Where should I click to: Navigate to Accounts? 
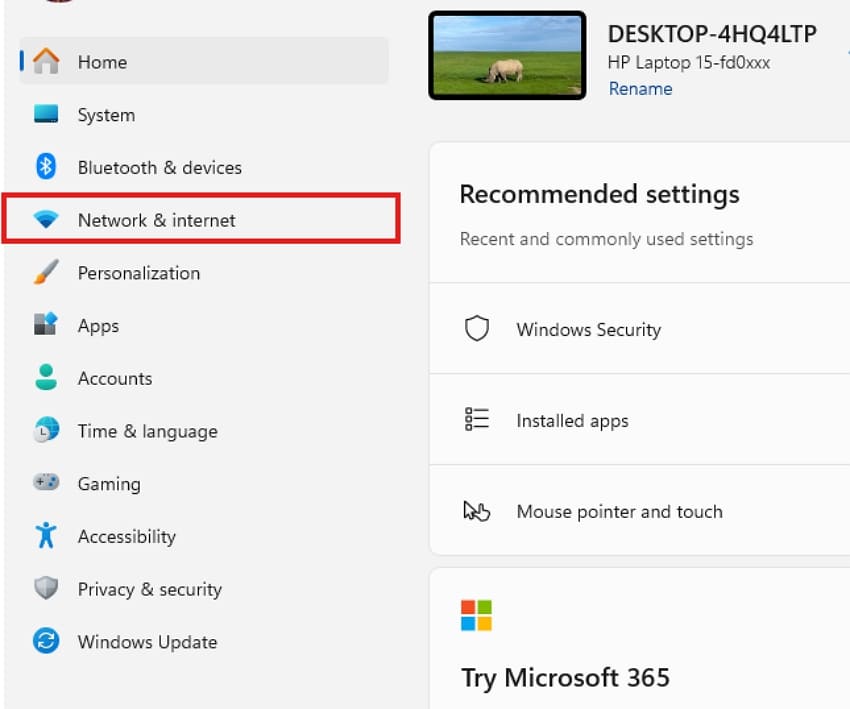tap(204, 377)
